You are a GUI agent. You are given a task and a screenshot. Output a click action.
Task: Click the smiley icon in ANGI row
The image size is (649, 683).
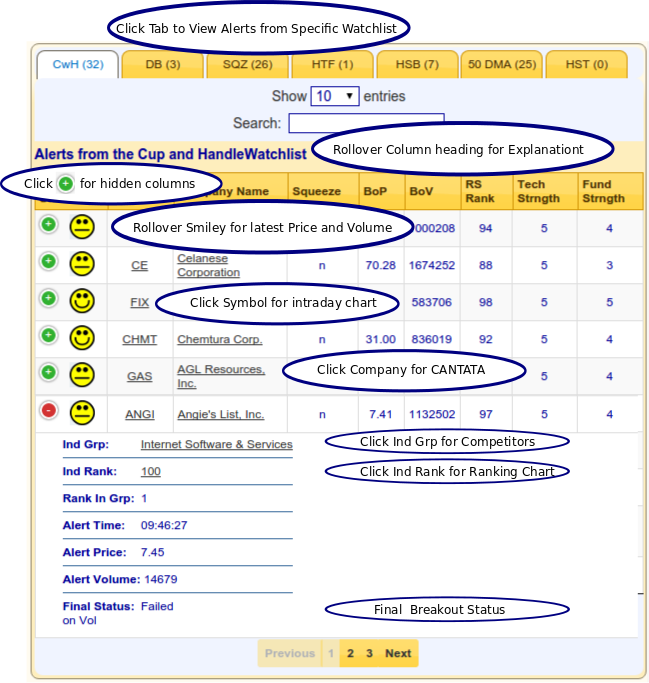click(x=82, y=413)
